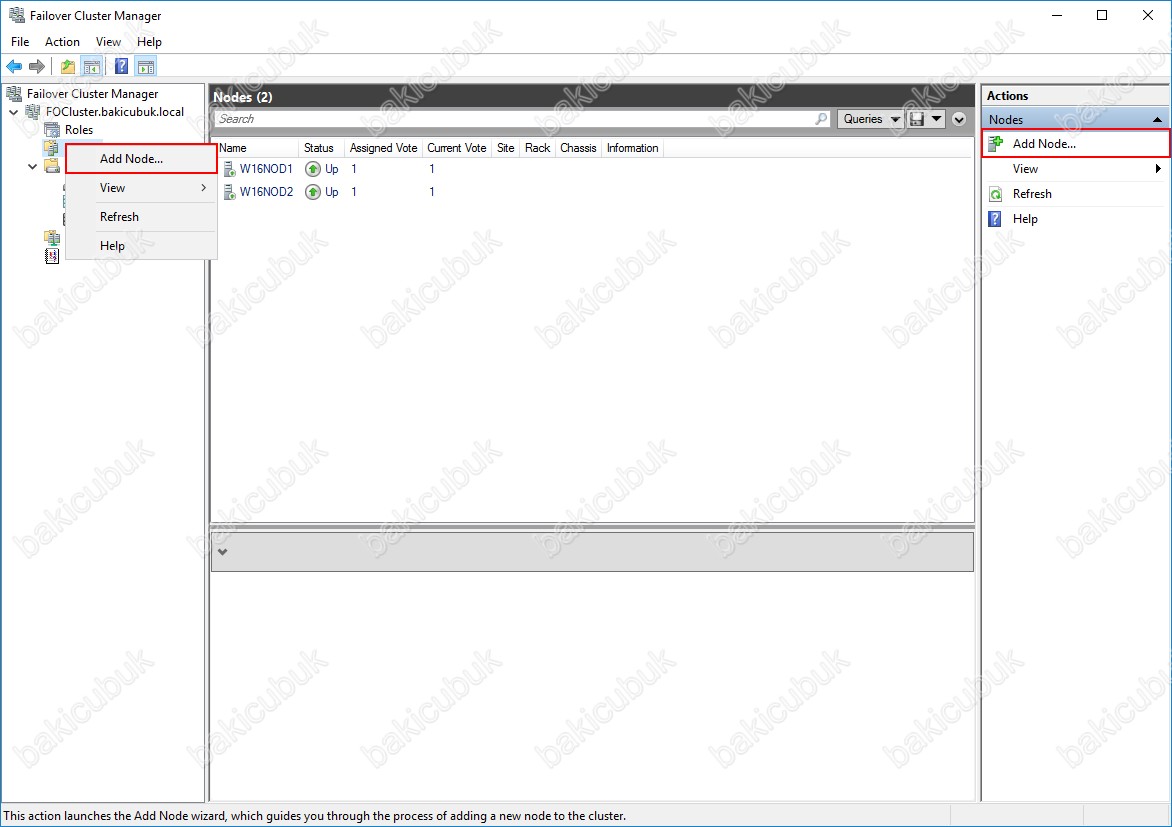The width and height of the screenshot is (1172, 827).
Task: Sort by the Name column header
Action: point(256,148)
